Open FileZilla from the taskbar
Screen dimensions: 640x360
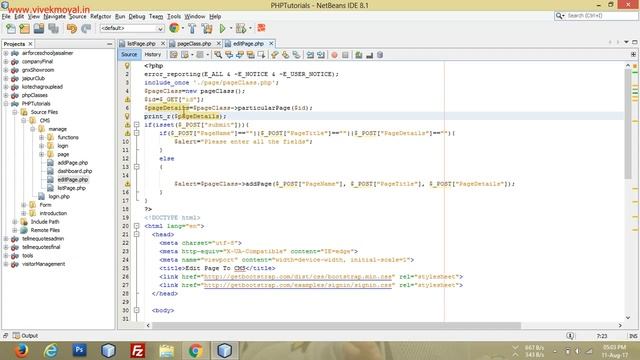[138, 351]
